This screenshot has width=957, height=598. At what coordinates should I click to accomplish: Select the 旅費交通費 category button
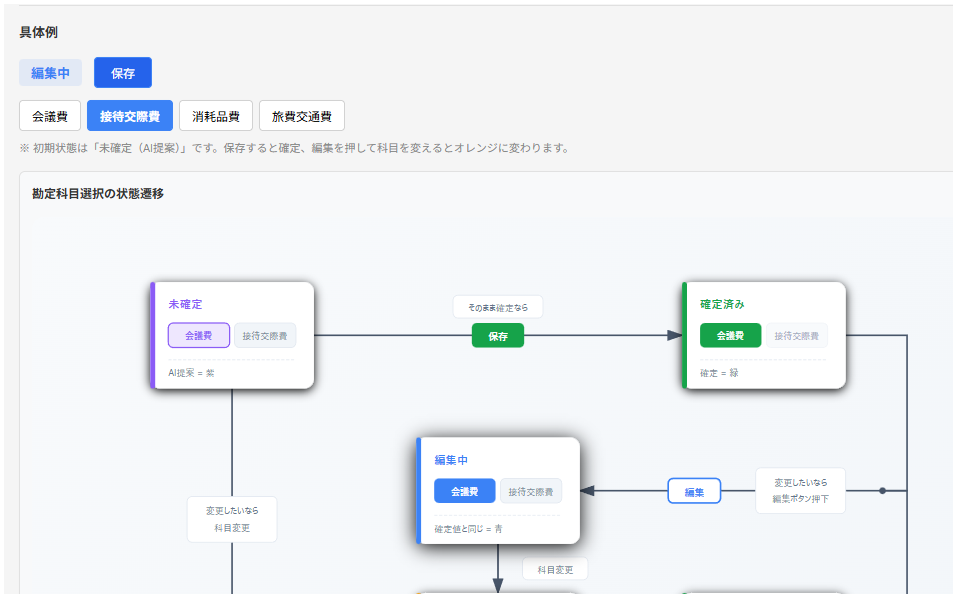pos(301,115)
